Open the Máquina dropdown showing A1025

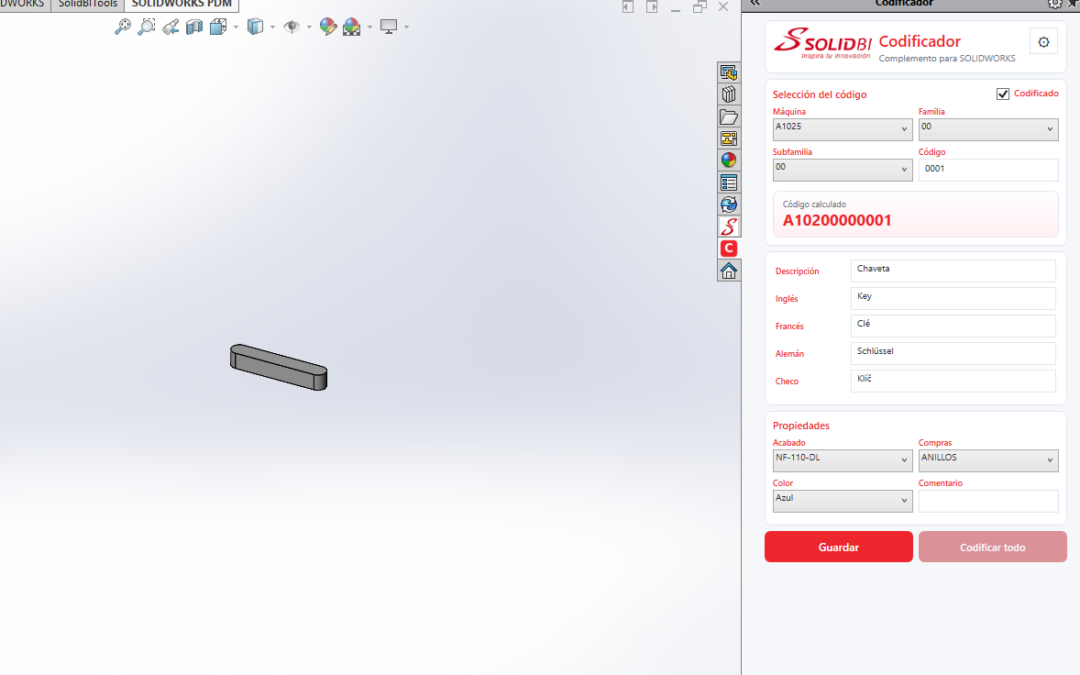(x=842, y=129)
